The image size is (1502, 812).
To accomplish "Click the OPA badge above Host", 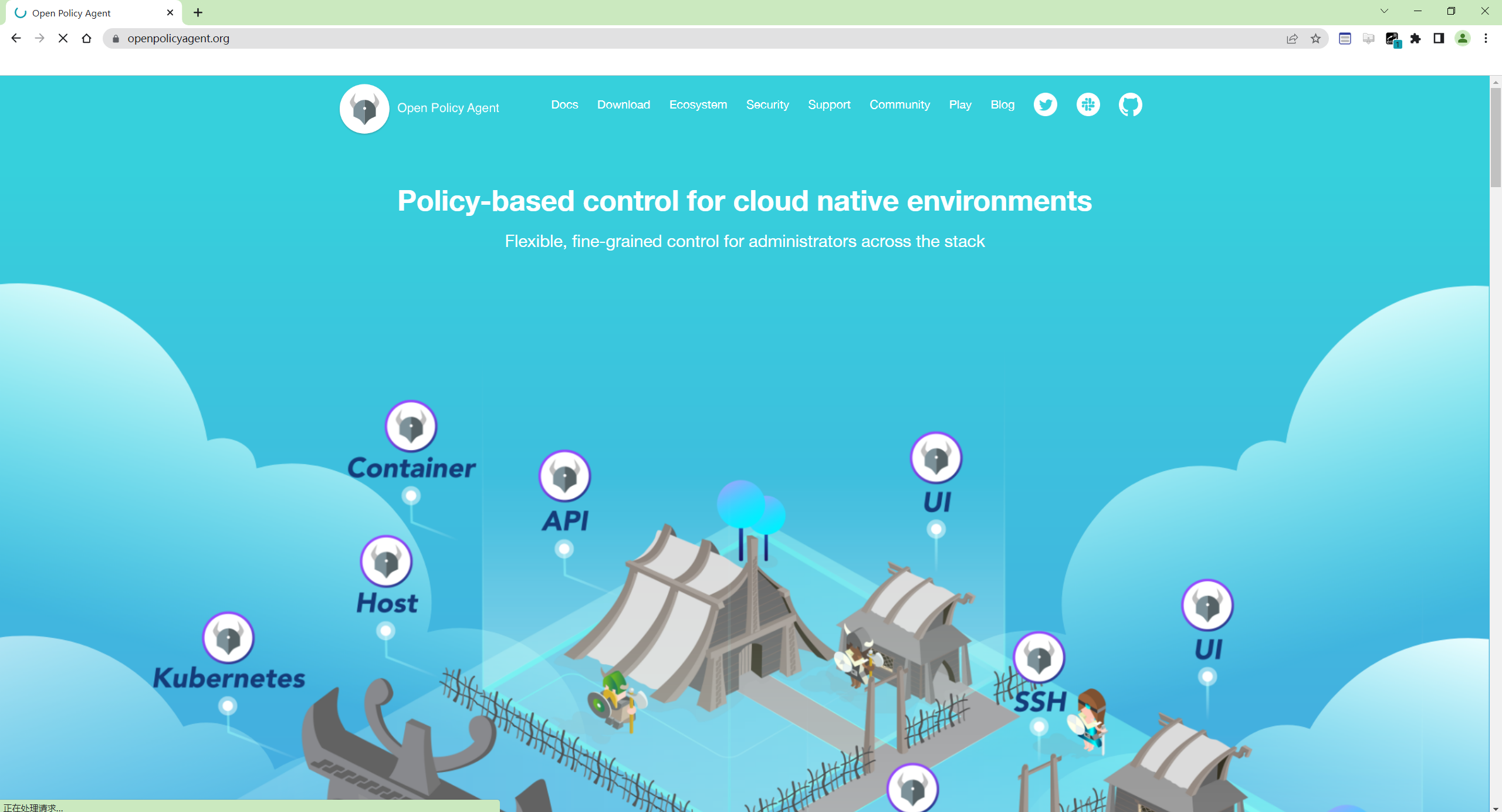I will tap(386, 561).
